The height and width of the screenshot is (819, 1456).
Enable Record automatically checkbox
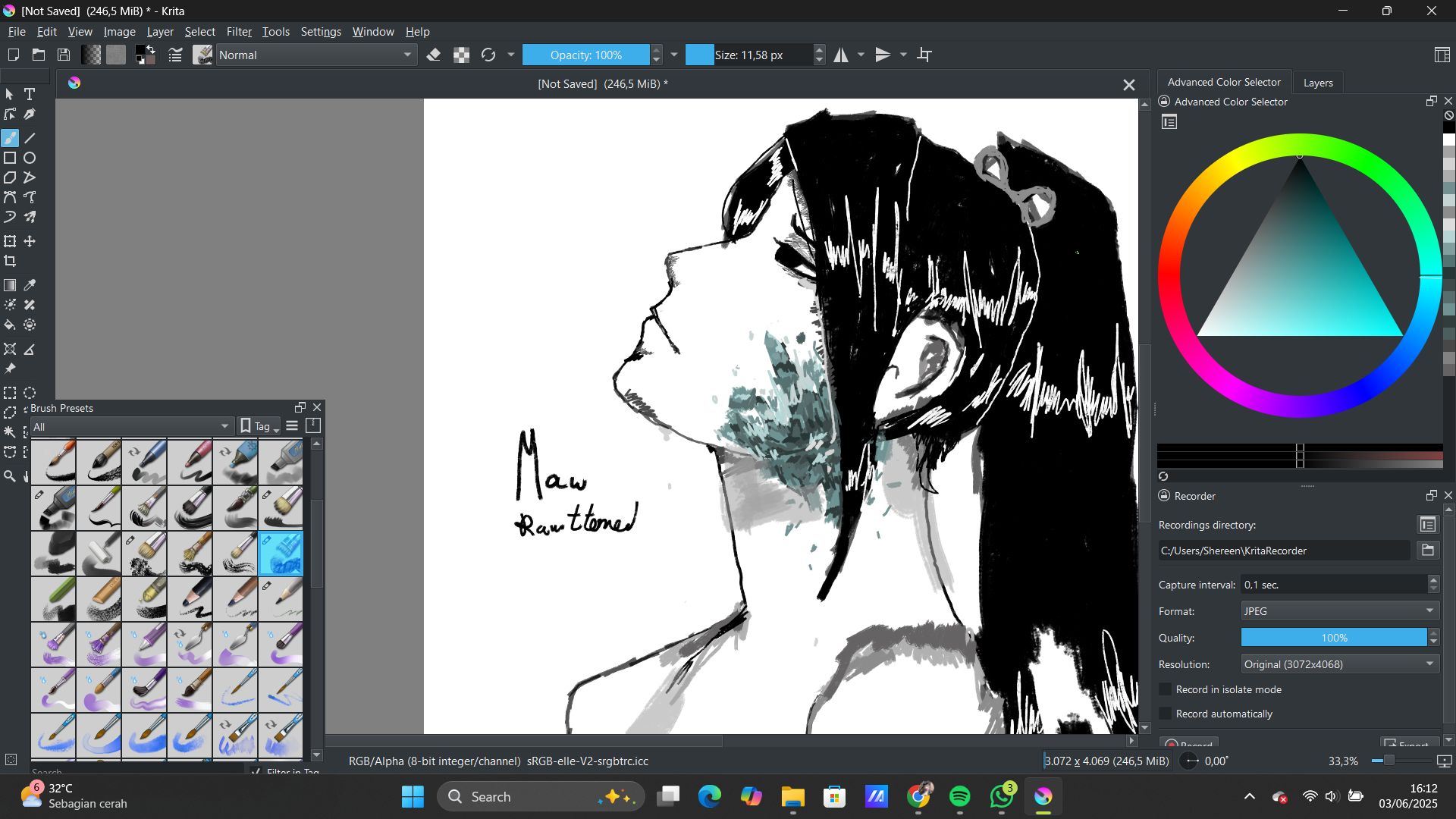pos(1166,714)
